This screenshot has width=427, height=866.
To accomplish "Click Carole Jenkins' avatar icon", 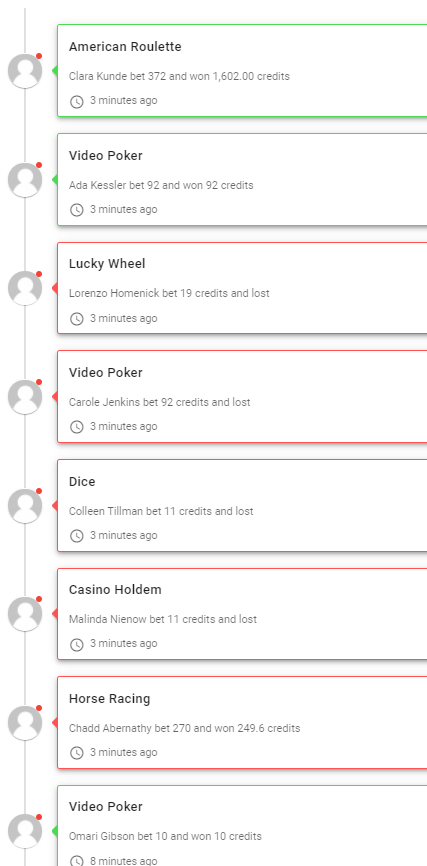I will (x=25, y=397).
